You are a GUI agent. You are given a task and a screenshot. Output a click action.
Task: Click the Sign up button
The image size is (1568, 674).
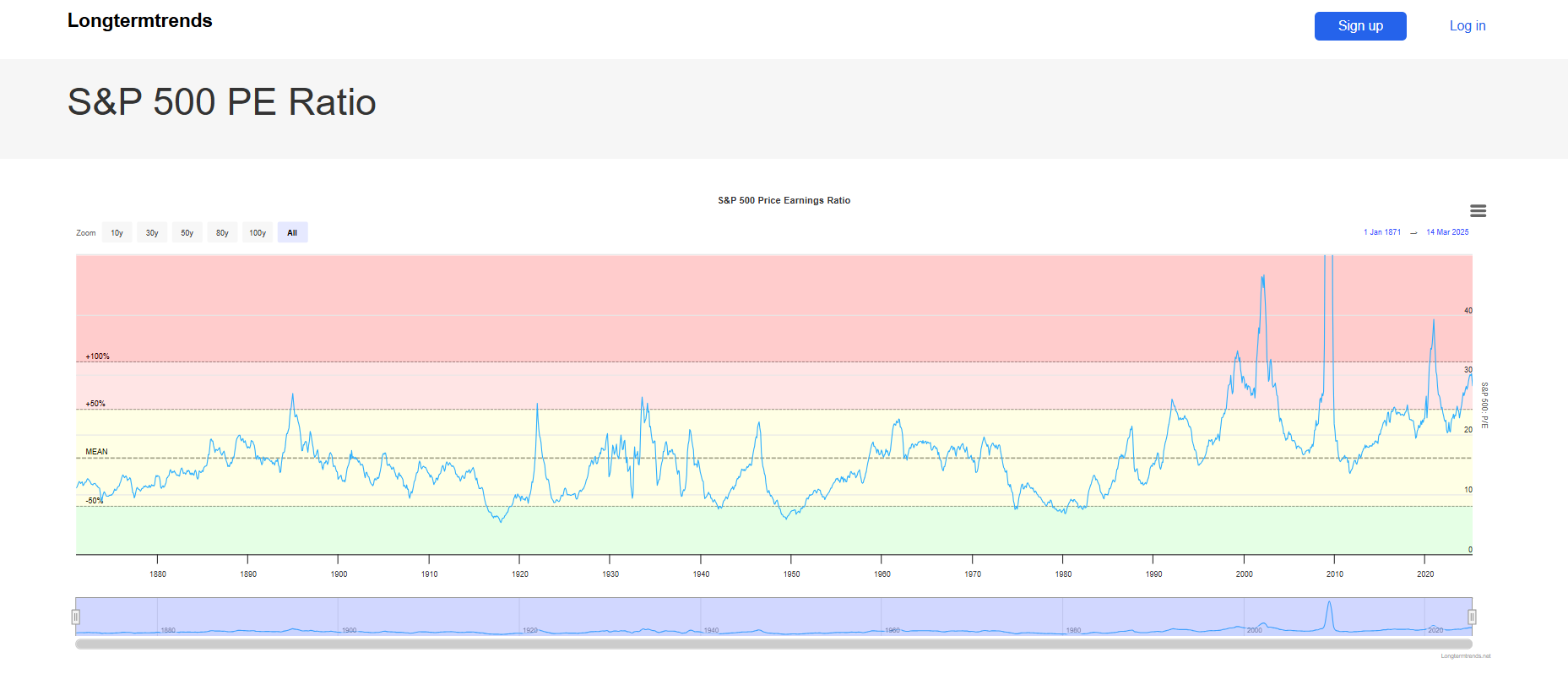1360,26
